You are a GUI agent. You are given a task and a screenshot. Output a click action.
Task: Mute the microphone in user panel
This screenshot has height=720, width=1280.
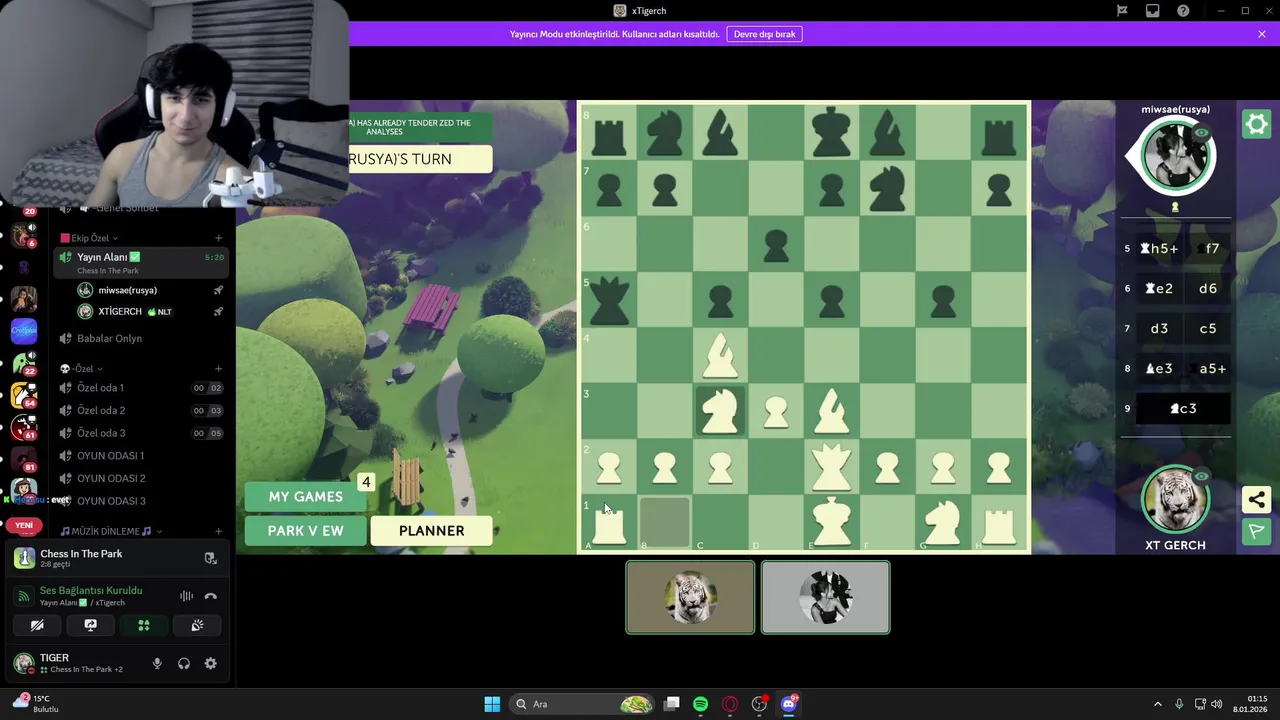157,663
